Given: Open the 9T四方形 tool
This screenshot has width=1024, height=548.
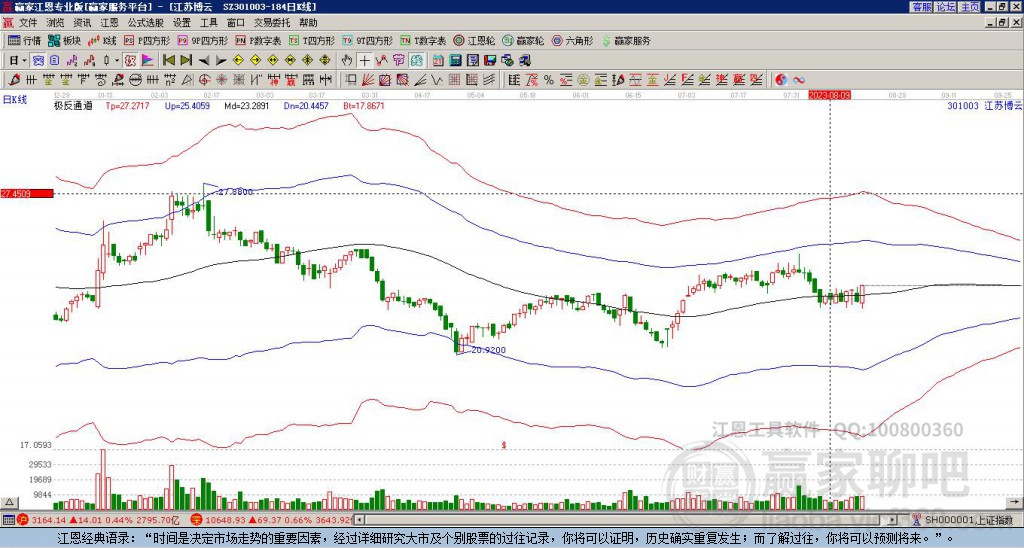Looking at the screenshot, I should (x=367, y=40).
